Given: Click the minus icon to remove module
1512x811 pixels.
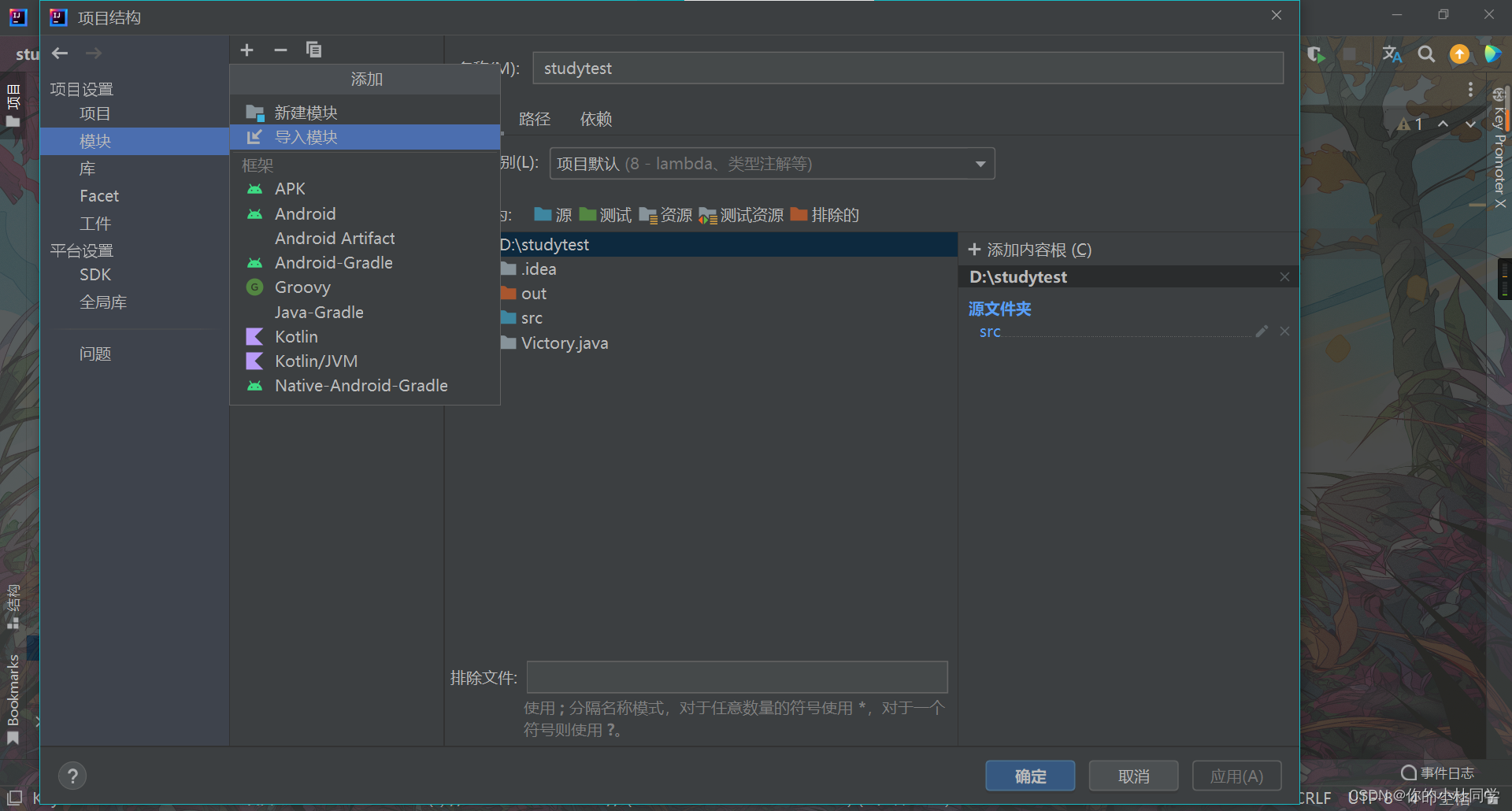Looking at the screenshot, I should (280, 50).
